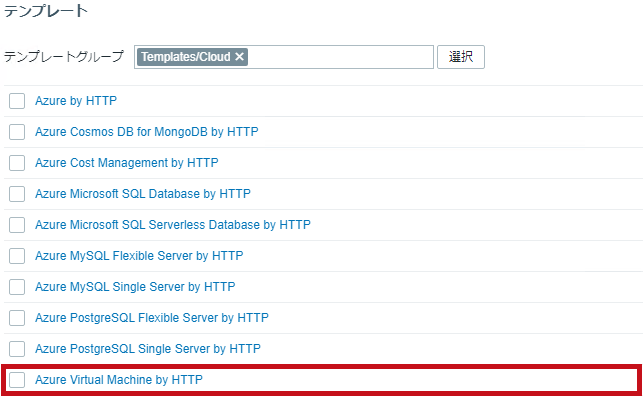Click the 選択 button
The height and width of the screenshot is (398, 644).
(x=461, y=57)
